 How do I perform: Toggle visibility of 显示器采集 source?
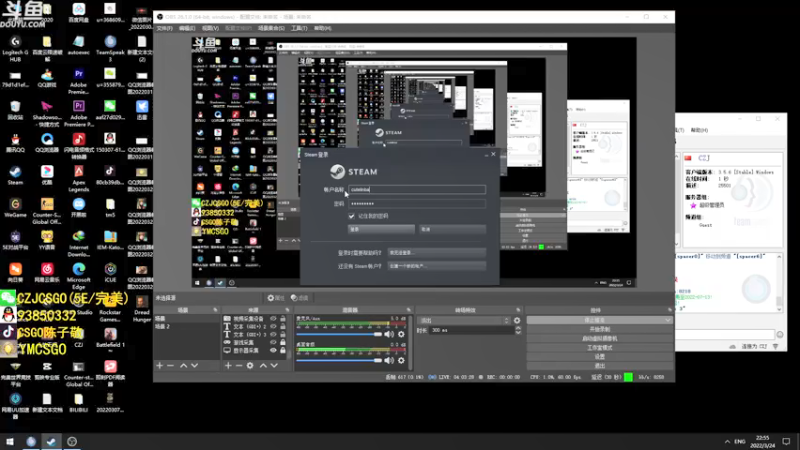pos(273,351)
